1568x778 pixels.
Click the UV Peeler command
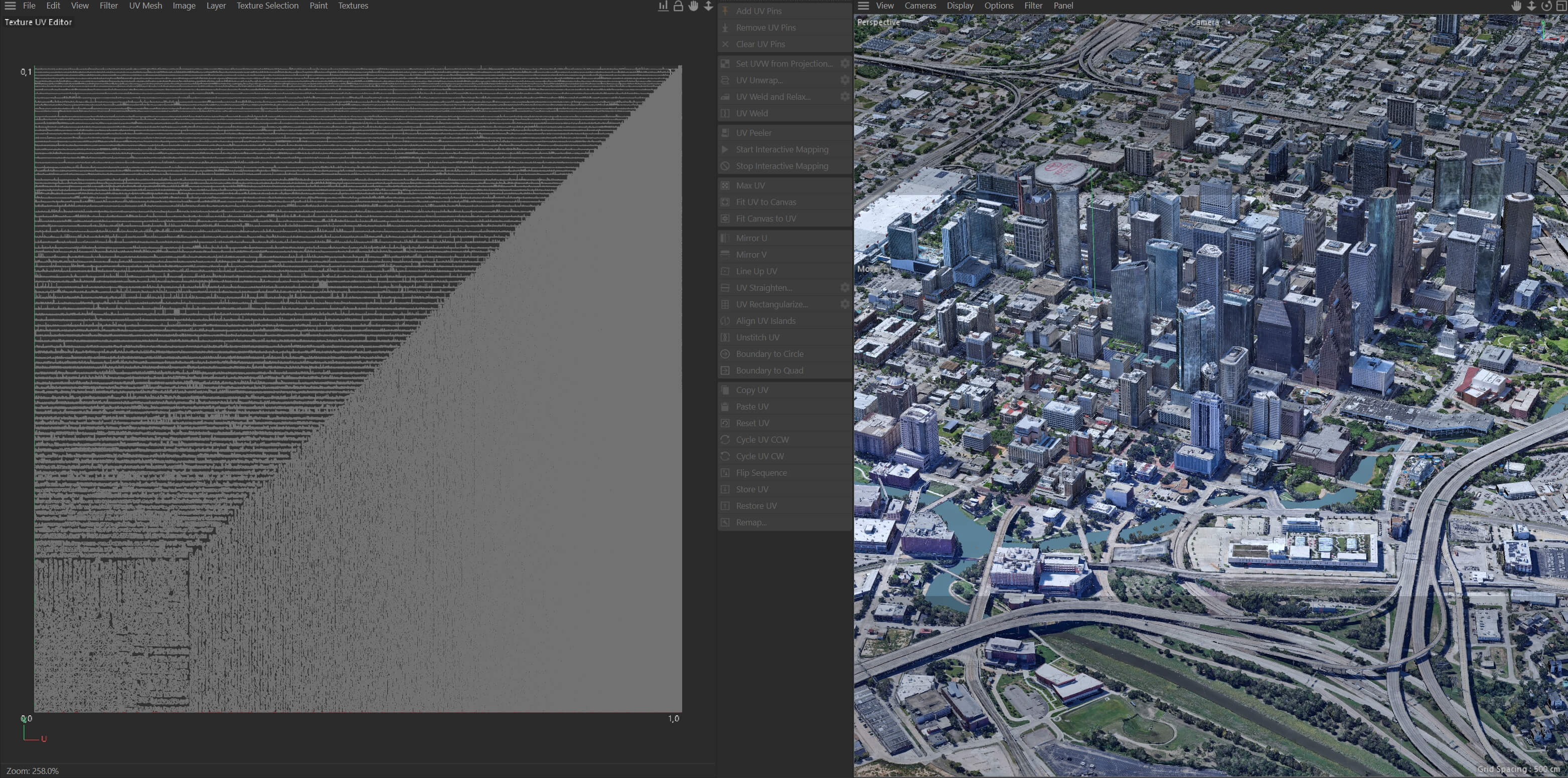click(x=785, y=133)
